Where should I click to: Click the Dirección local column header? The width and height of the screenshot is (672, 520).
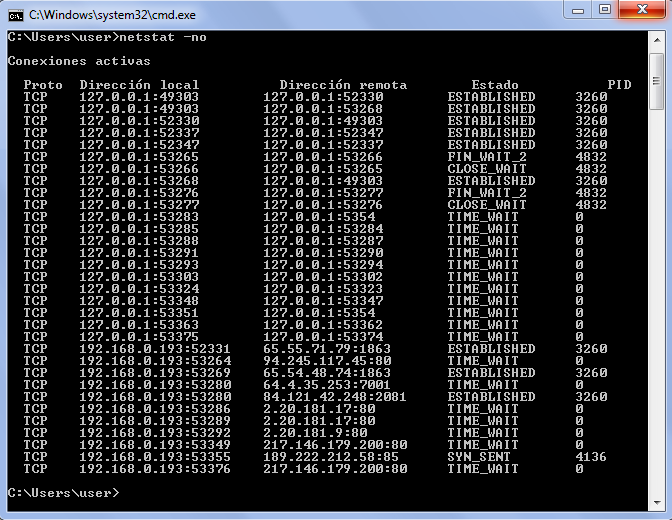(x=139, y=85)
